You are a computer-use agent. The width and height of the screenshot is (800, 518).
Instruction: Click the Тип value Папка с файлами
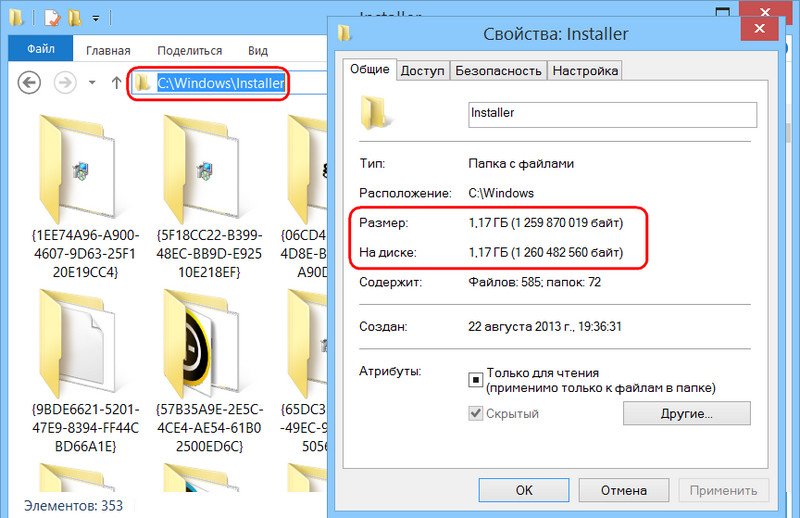521,163
